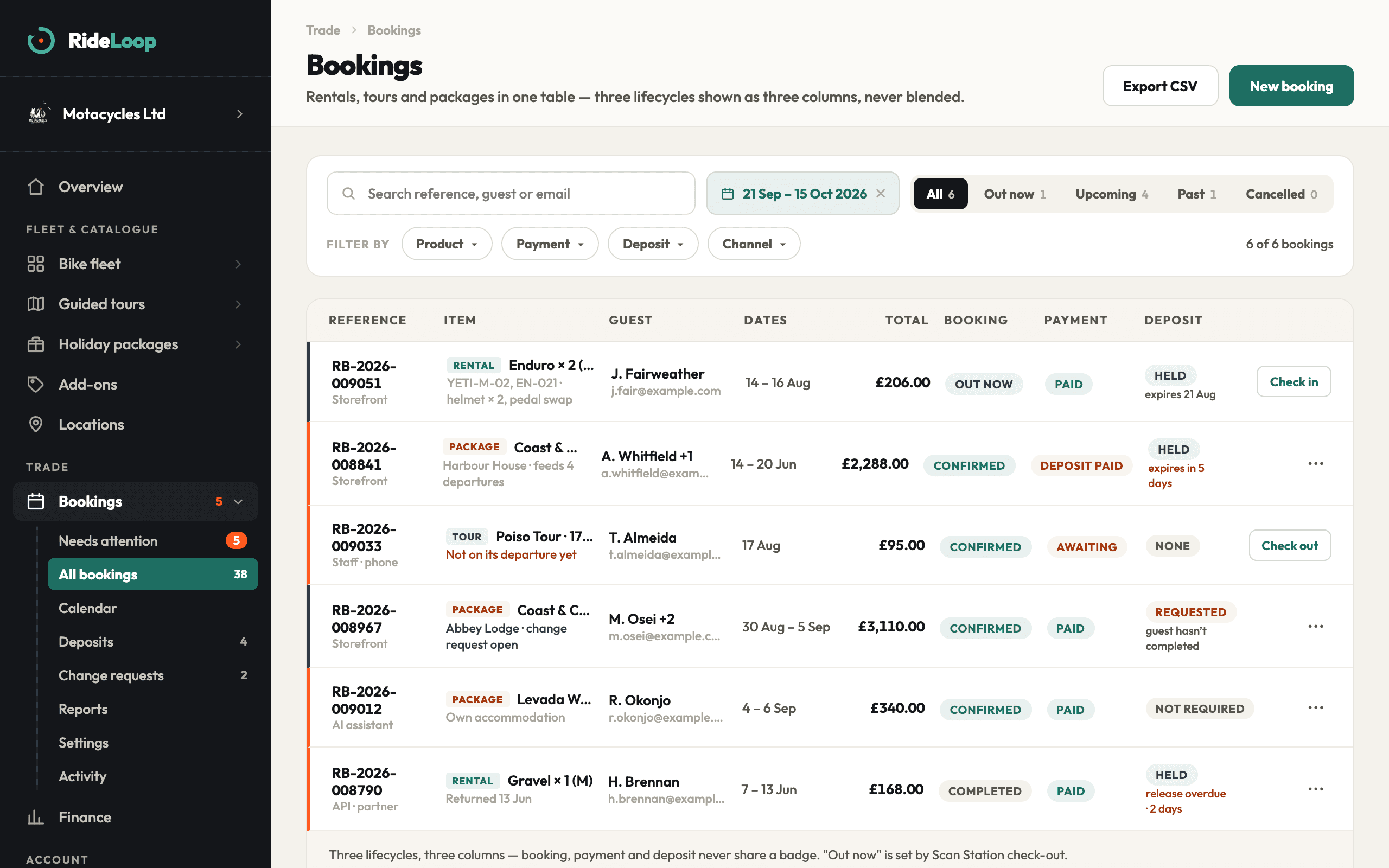Screen dimensions: 1389x868
Task: Open the more options menu for RB-2026-008967
Action: (x=1316, y=626)
